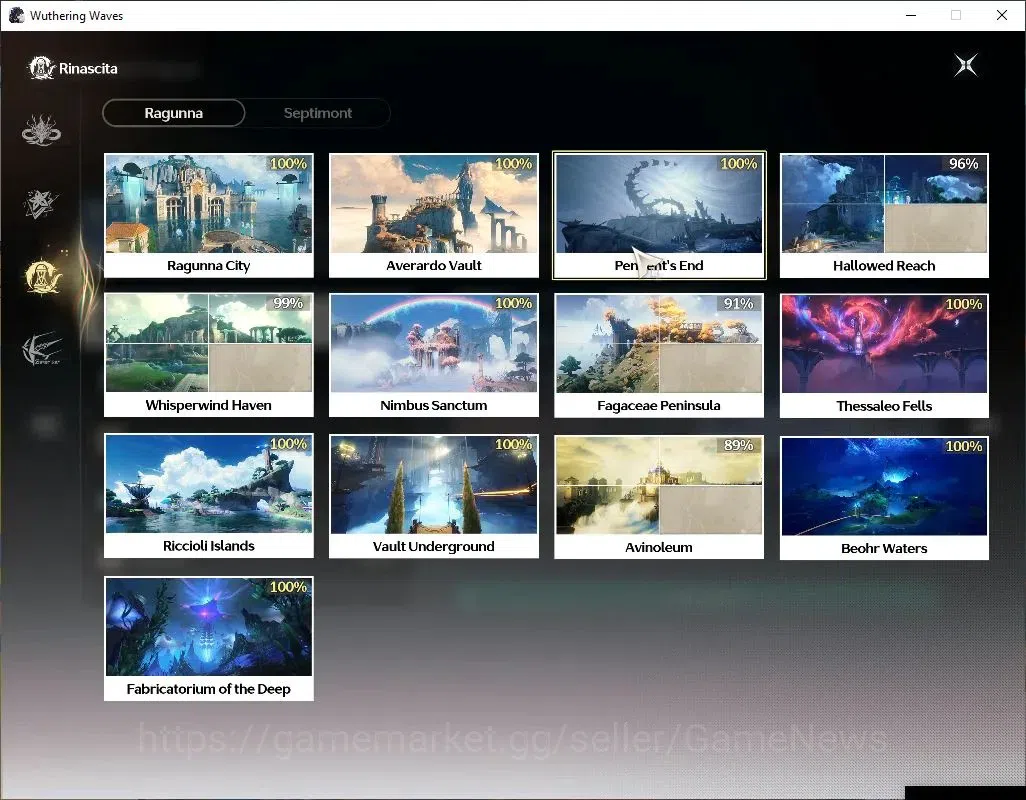This screenshot has height=800, width=1026.
Task: Click the 100% badge on Ragunna City
Action: [288, 164]
